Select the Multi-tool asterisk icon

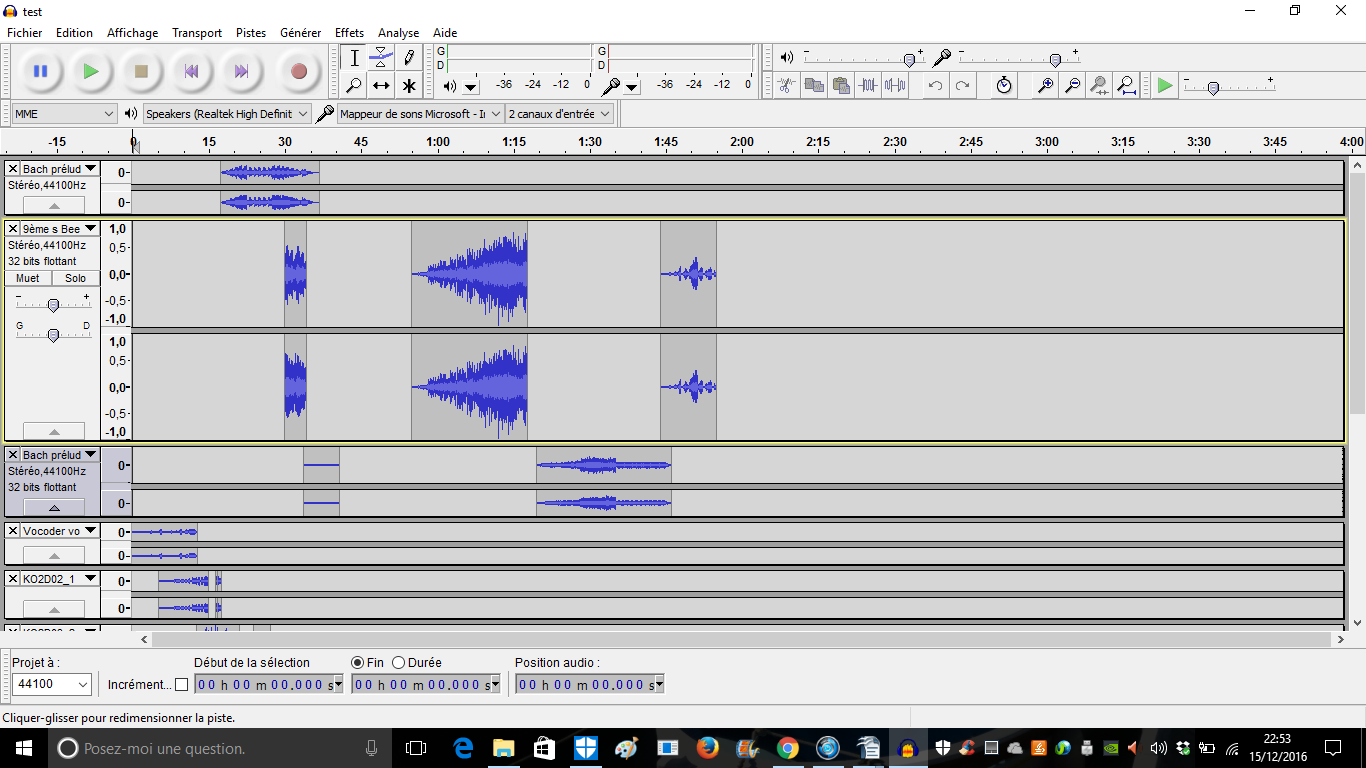pyautogui.click(x=409, y=86)
